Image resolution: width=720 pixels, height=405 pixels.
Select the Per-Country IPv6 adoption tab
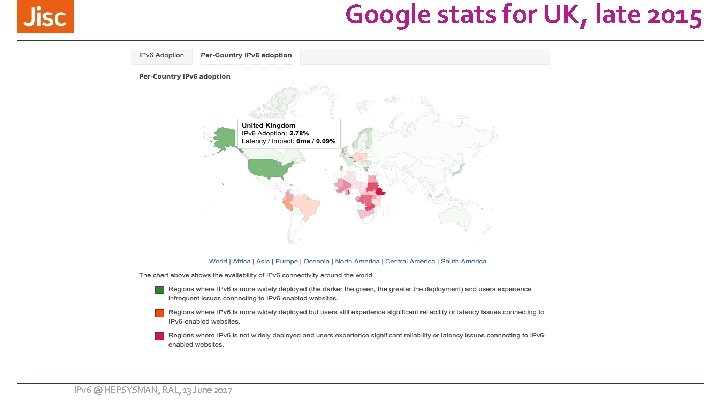246,54
